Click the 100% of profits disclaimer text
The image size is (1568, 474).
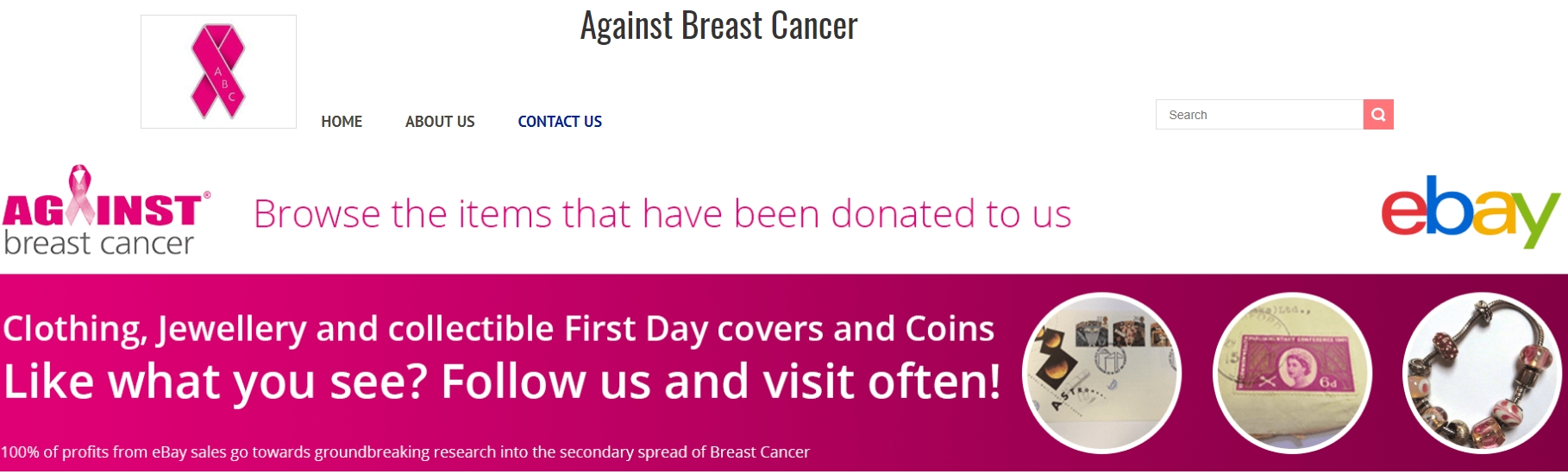tap(405, 452)
